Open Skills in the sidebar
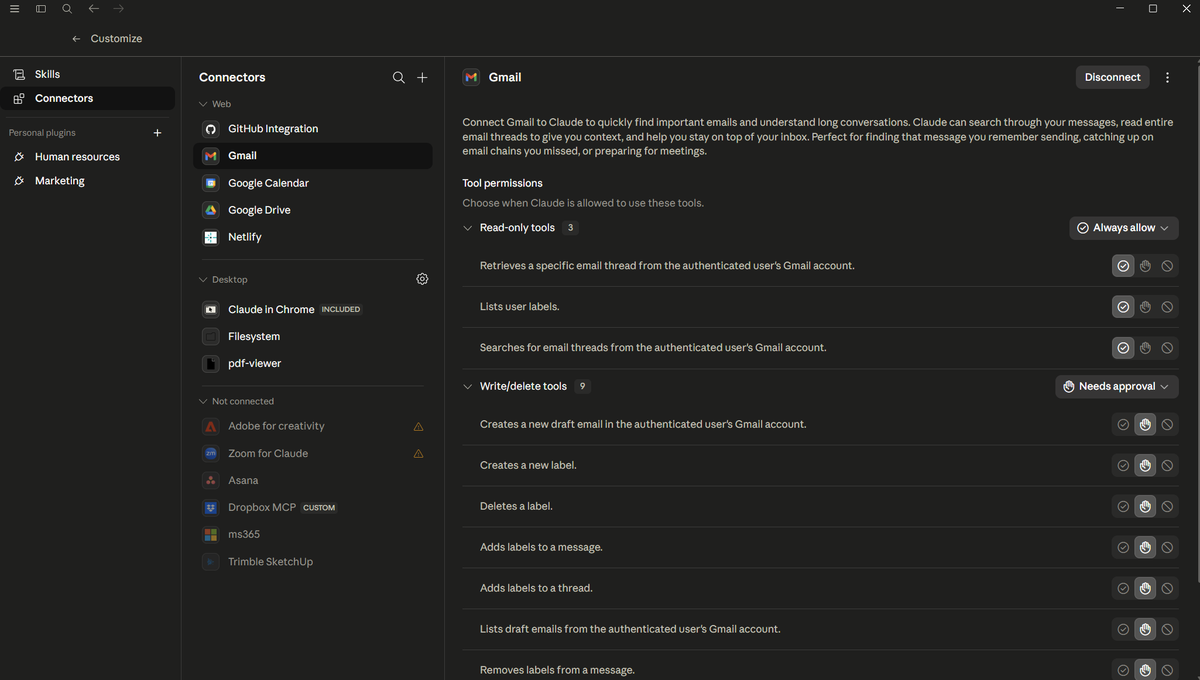The height and width of the screenshot is (680, 1200). [x=88, y=74]
